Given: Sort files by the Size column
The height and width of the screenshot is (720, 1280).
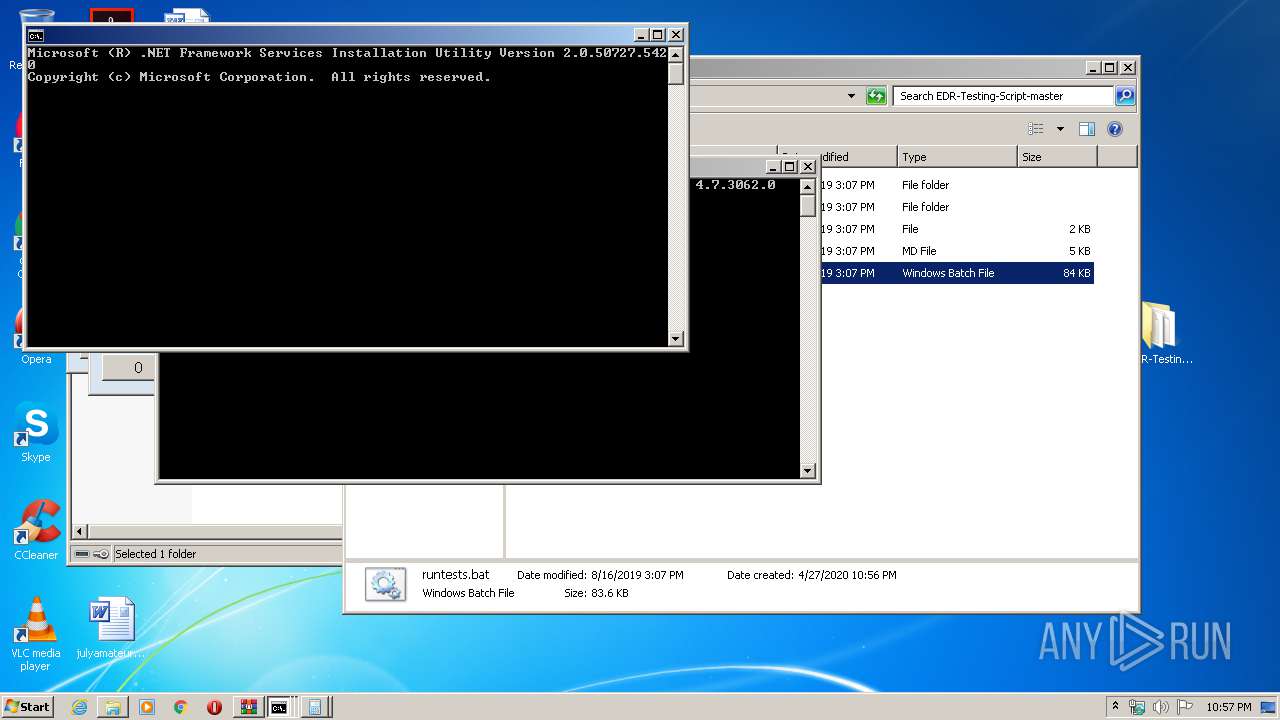Looking at the screenshot, I should coord(1057,157).
